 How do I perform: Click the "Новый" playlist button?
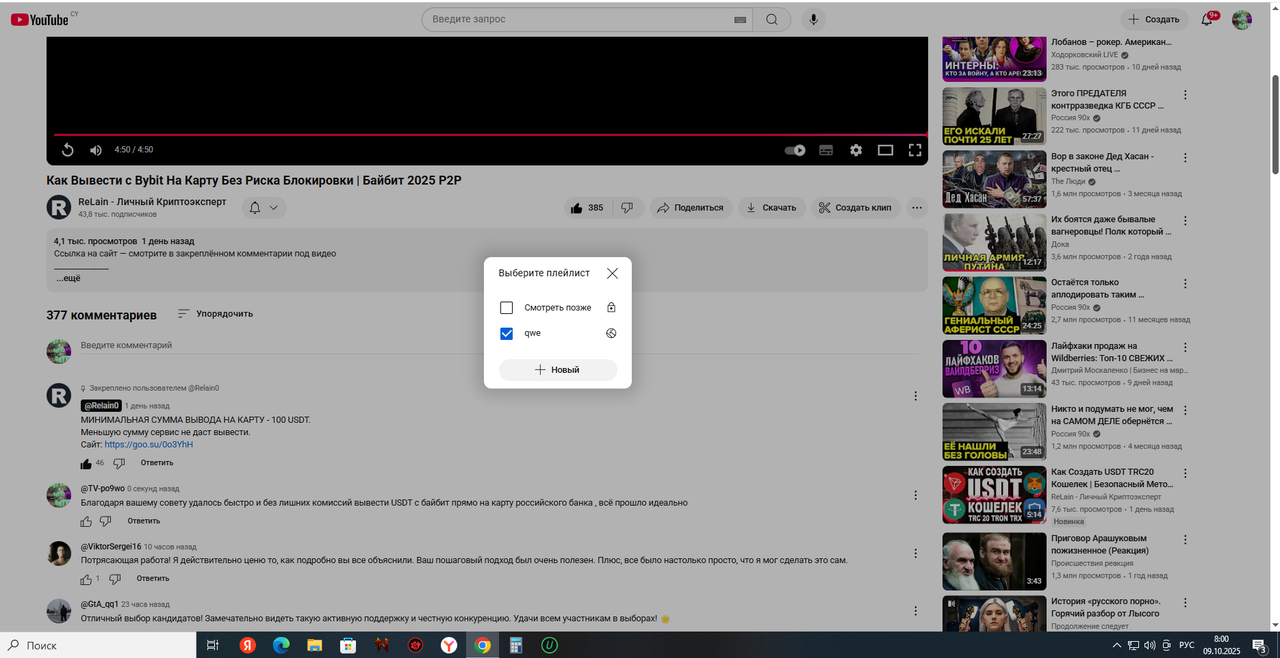click(558, 370)
